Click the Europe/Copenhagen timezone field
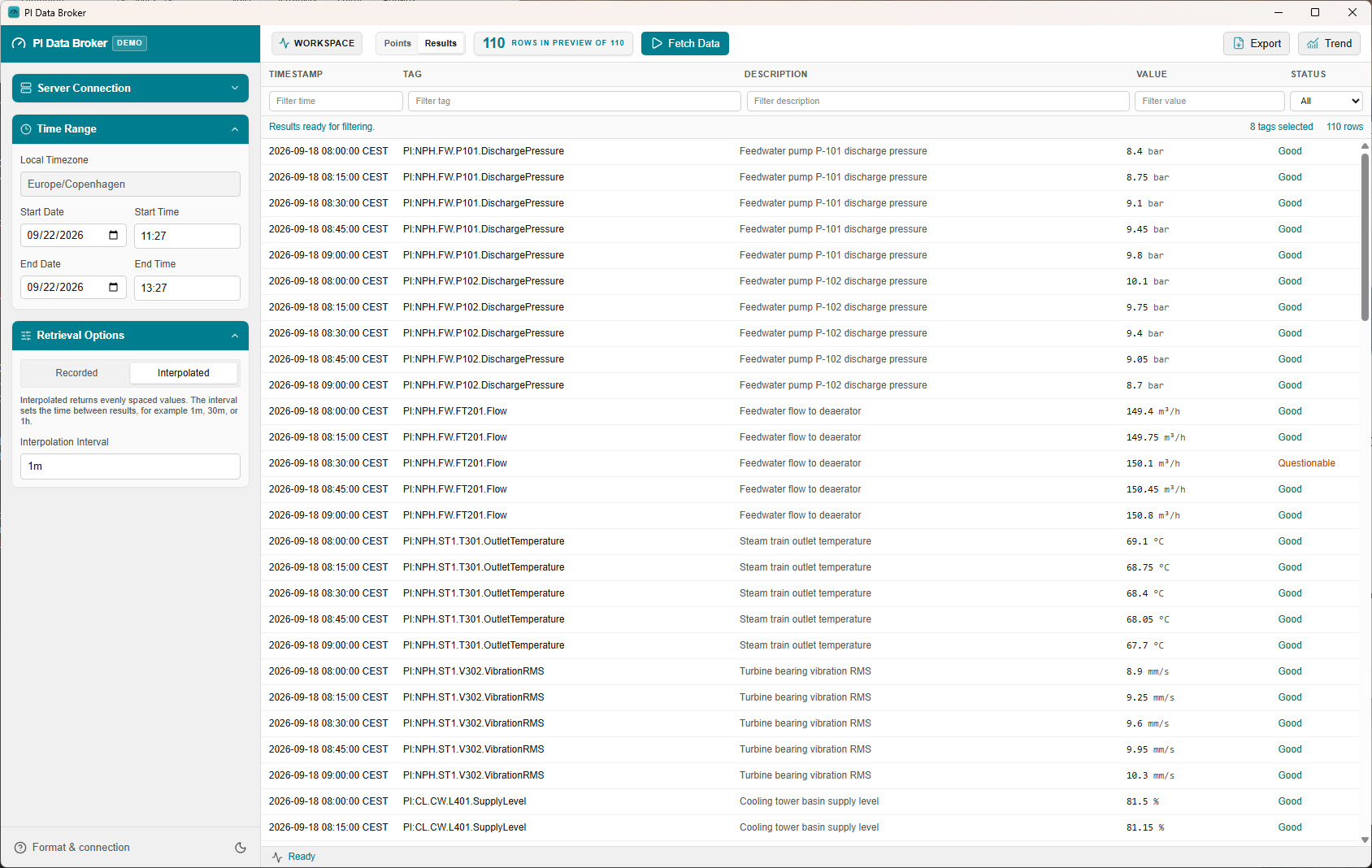This screenshot has width=1372, height=868. tap(130, 184)
